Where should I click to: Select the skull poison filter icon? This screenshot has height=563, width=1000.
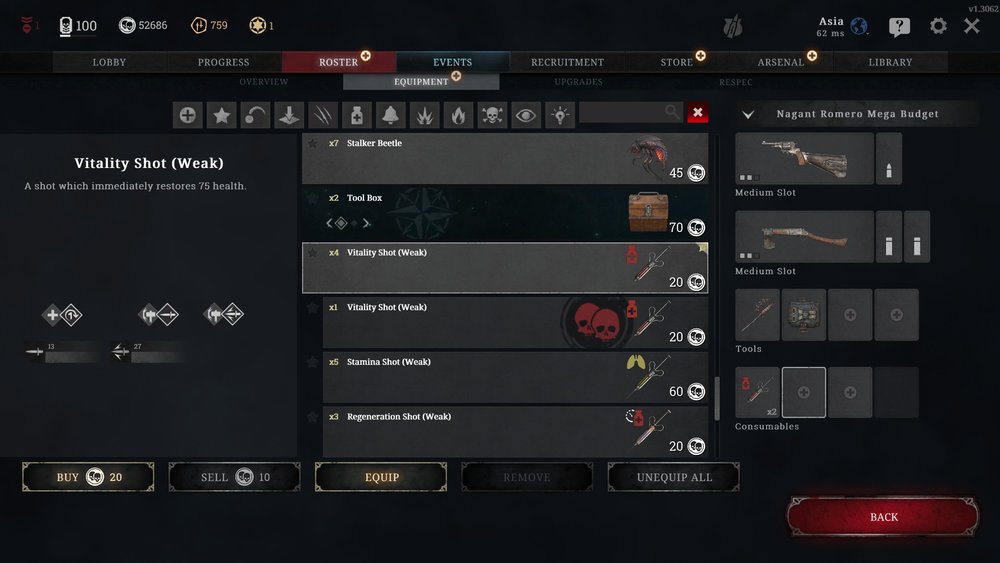[x=492, y=115]
